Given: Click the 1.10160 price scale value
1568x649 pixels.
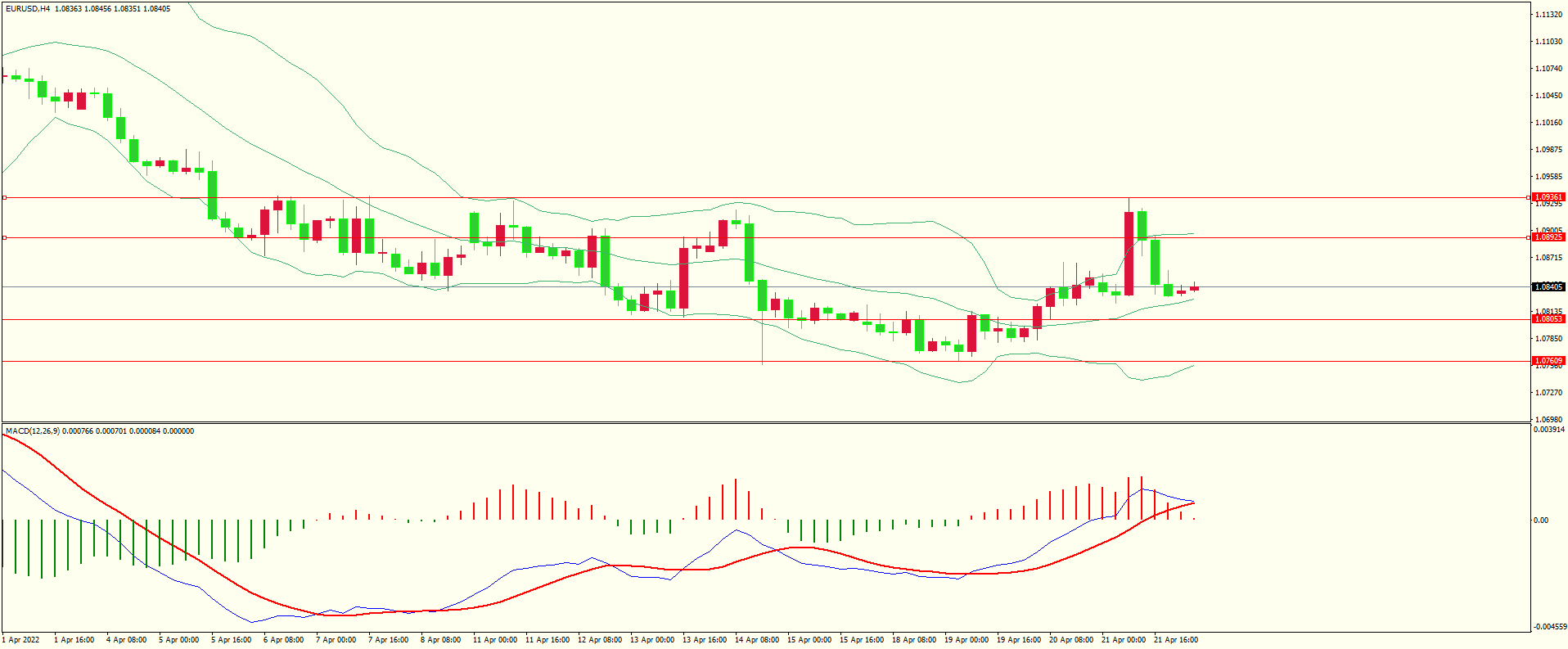Looking at the screenshot, I should [x=1549, y=123].
